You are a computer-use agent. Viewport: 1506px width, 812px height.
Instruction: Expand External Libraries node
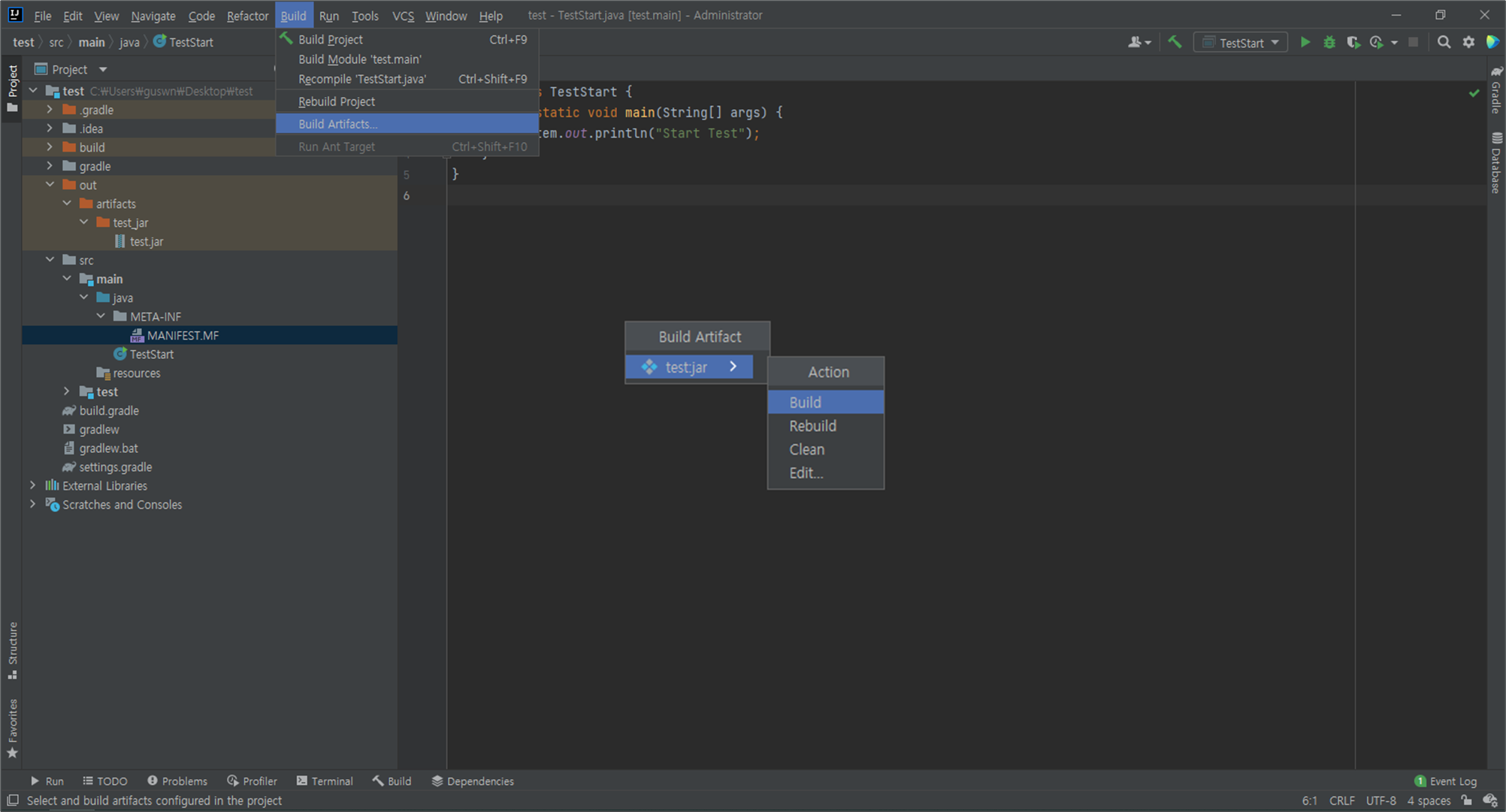[33, 485]
